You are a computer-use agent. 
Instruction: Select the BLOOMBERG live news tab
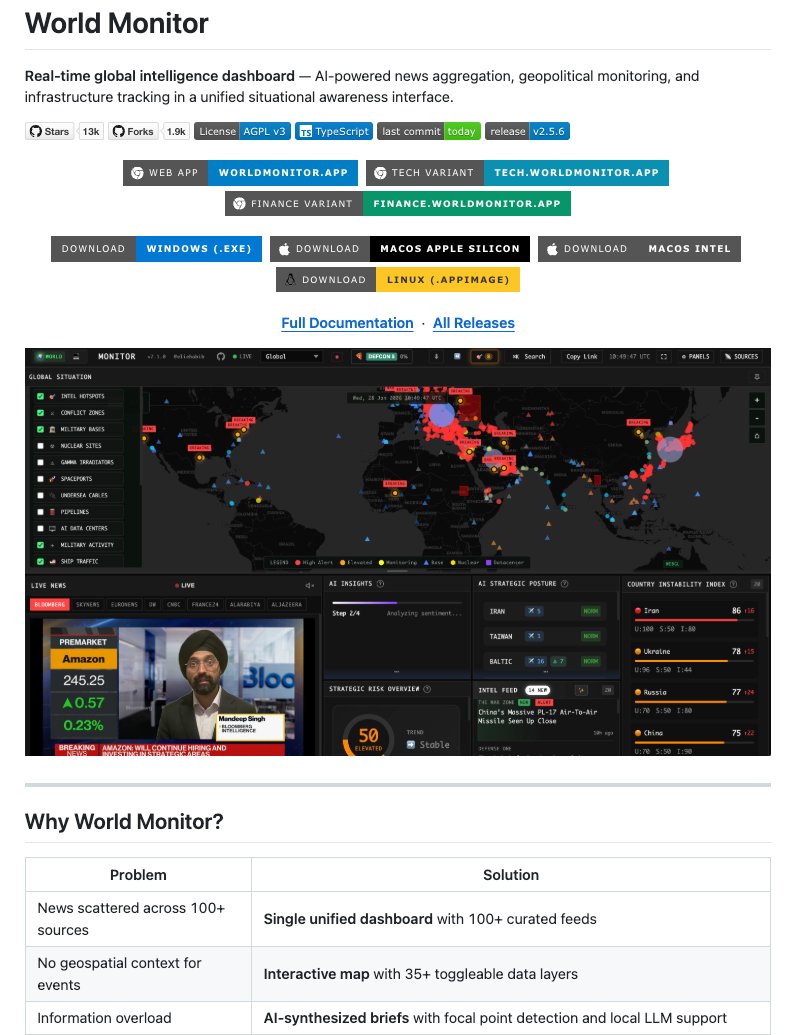(49, 604)
